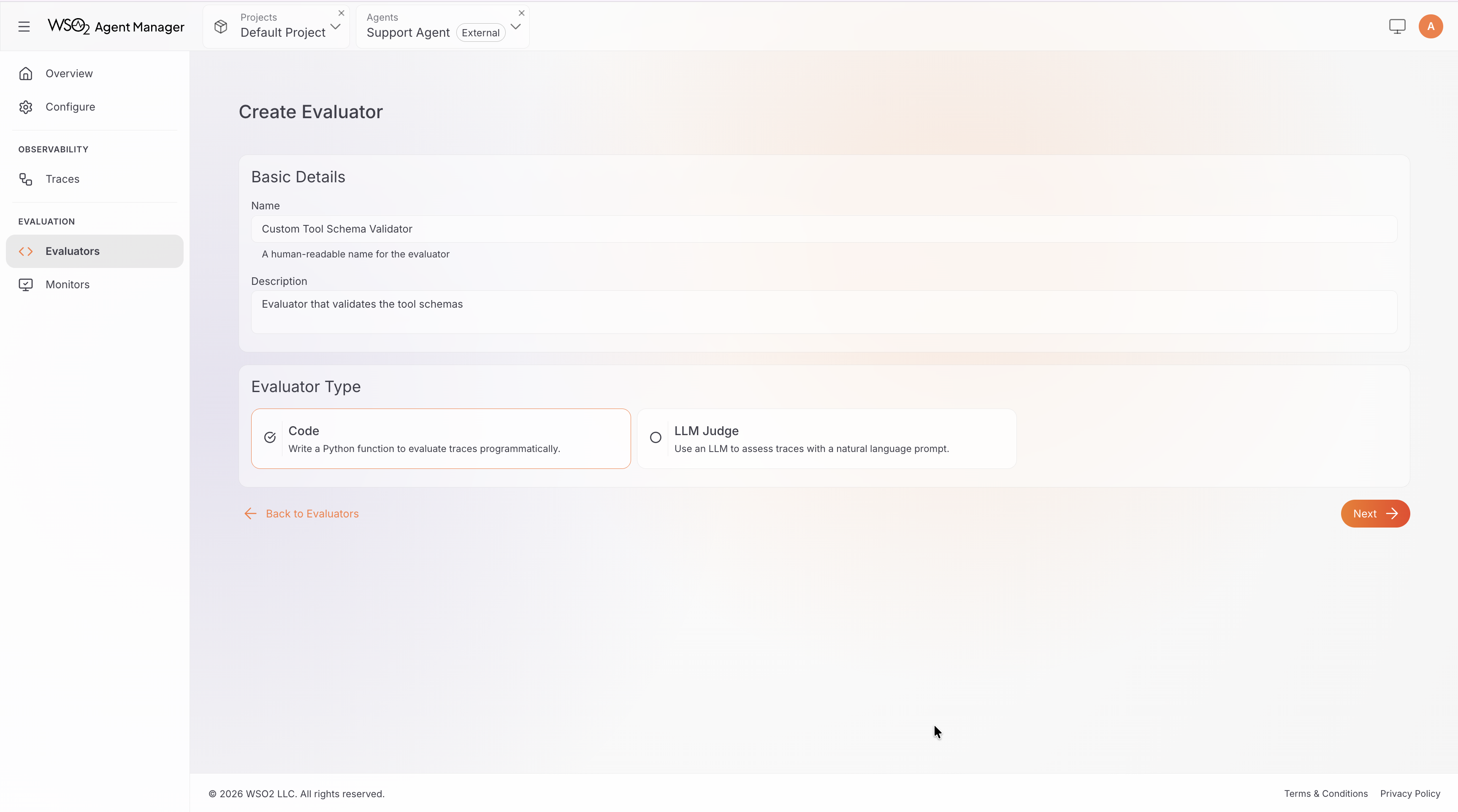This screenshot has height=812, width=1458.
Task: Go to the Evaluators sidebar item
Action: (x=73, y=251)
